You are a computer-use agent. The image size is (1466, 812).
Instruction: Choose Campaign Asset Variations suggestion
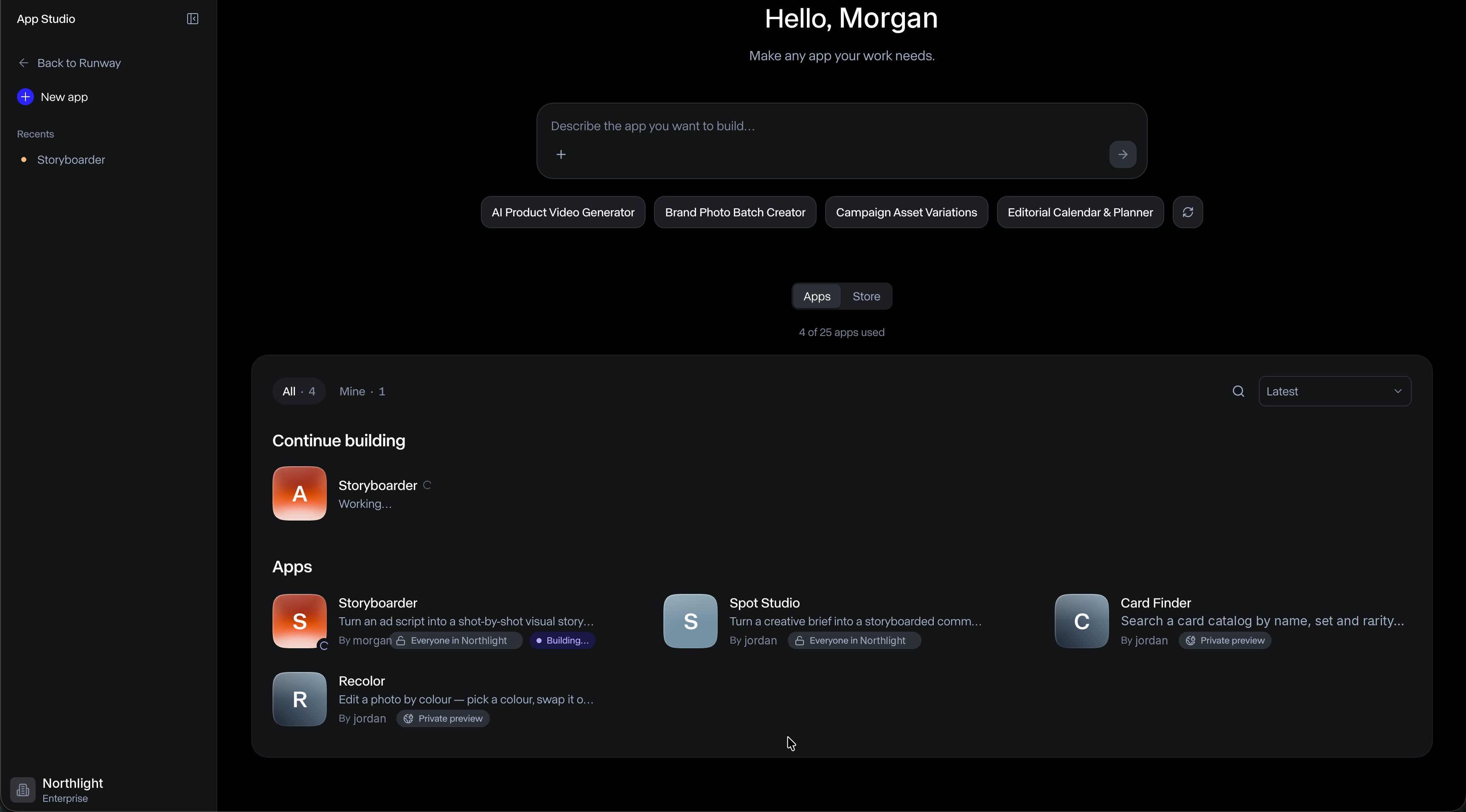[x=906, y=212]
